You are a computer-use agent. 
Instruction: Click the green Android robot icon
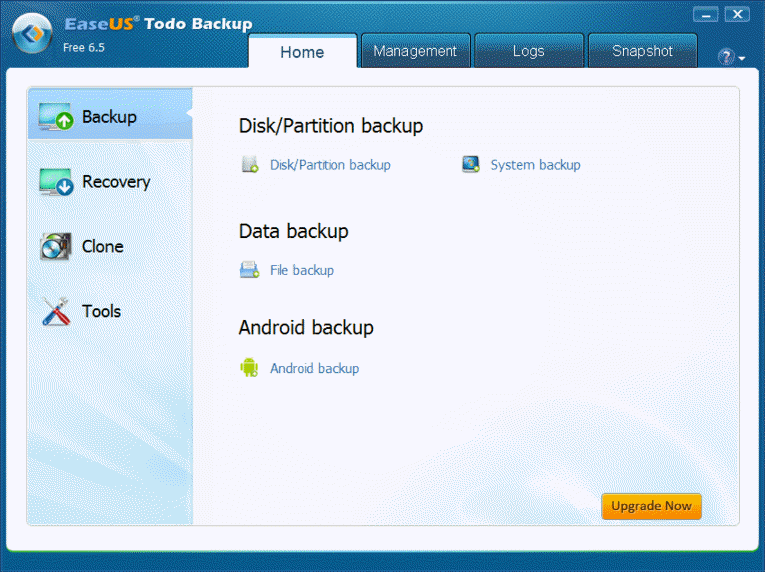click(x=249, y=368)
